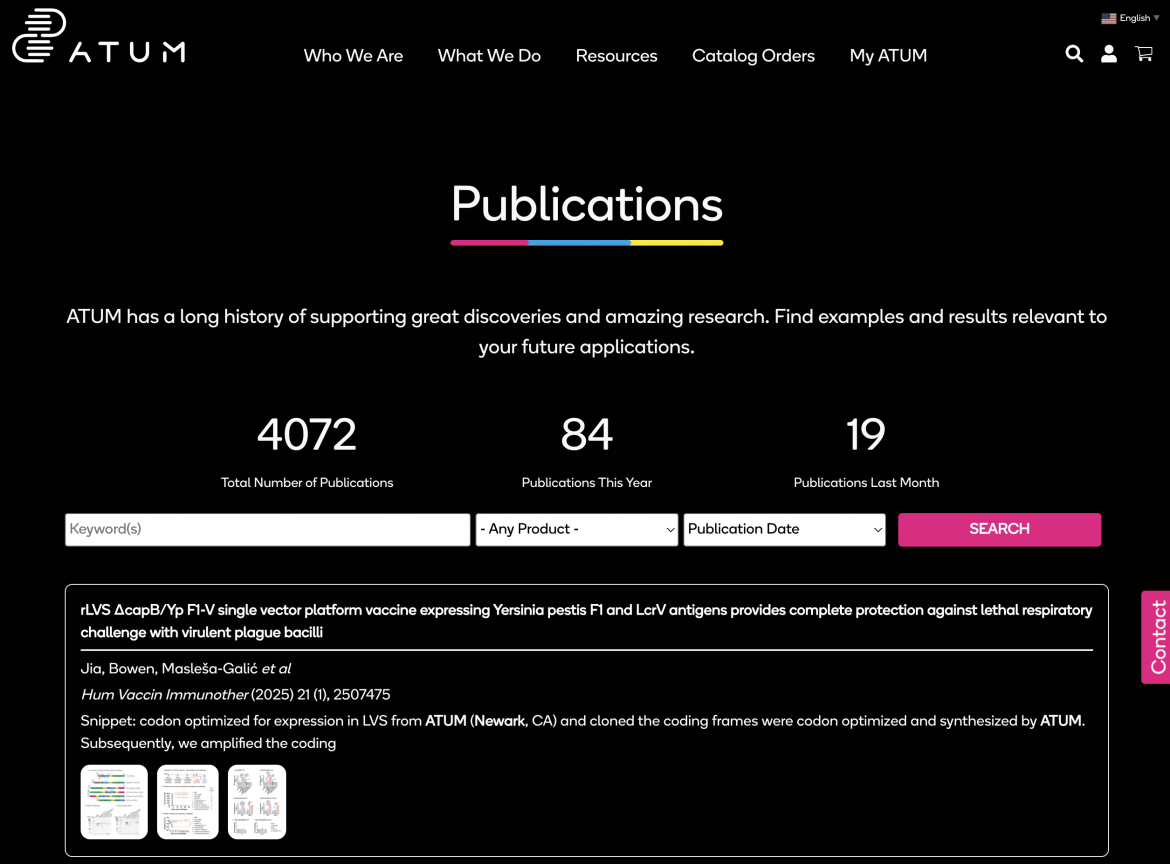Open the Resources menu
This screenshot has height=864, width=1170.
(x=616, y=55)
